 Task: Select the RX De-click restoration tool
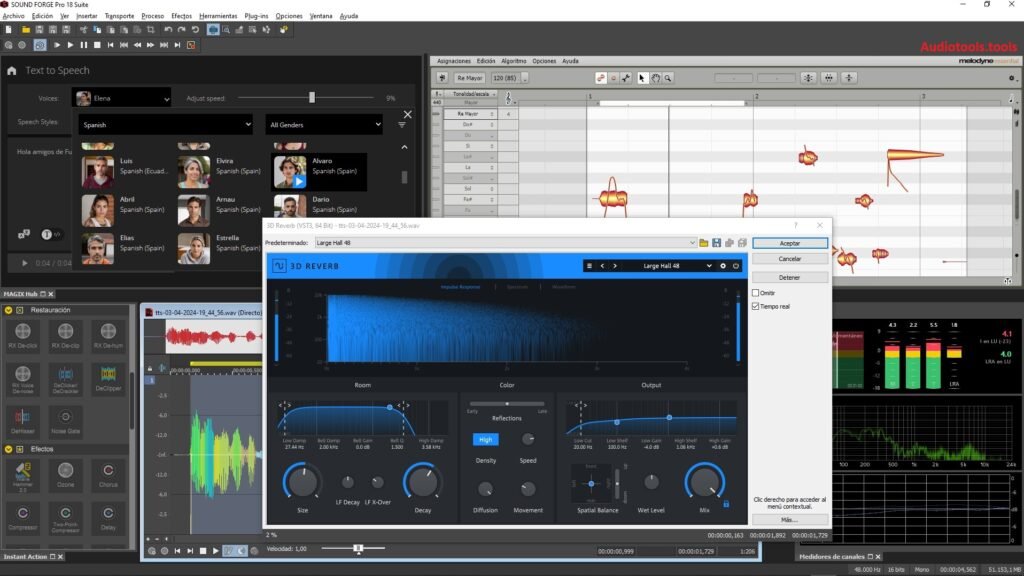coord(21,335)
